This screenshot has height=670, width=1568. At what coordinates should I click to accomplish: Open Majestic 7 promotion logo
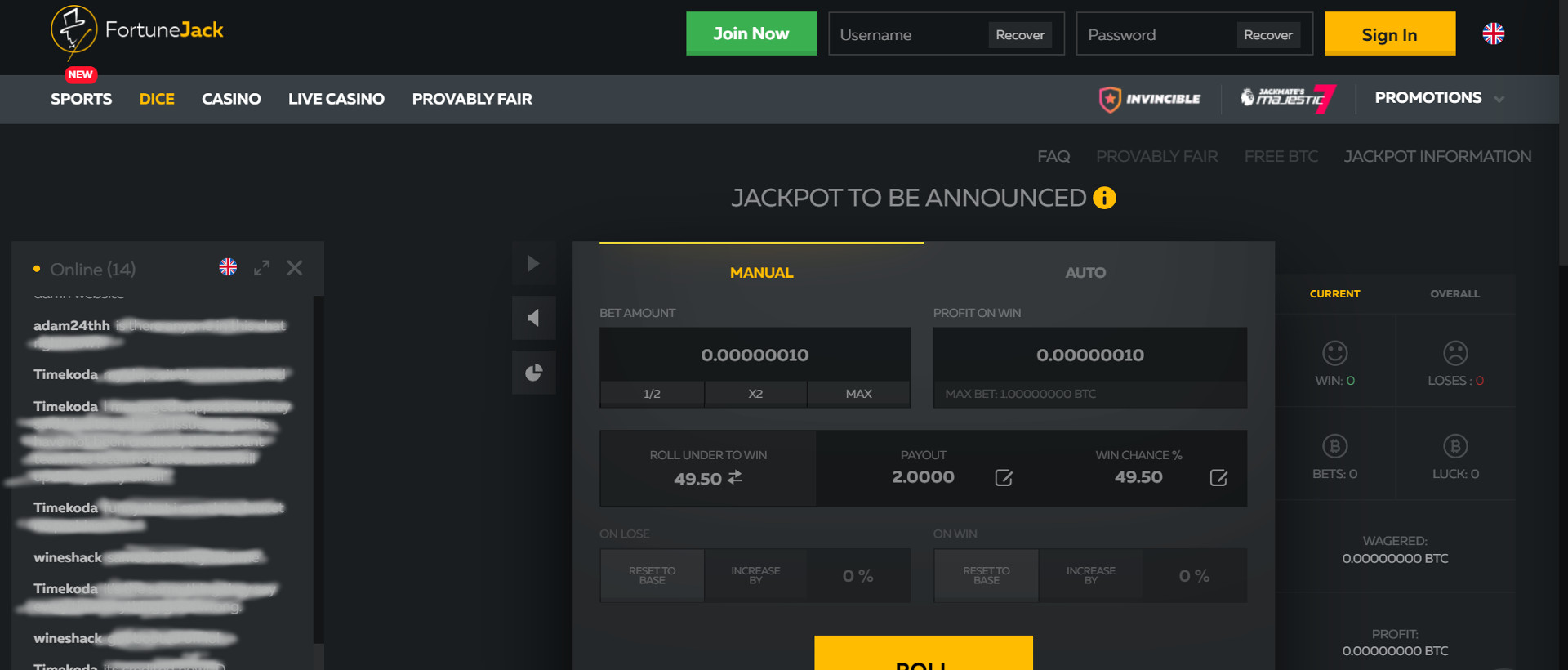click(1288, 99)
